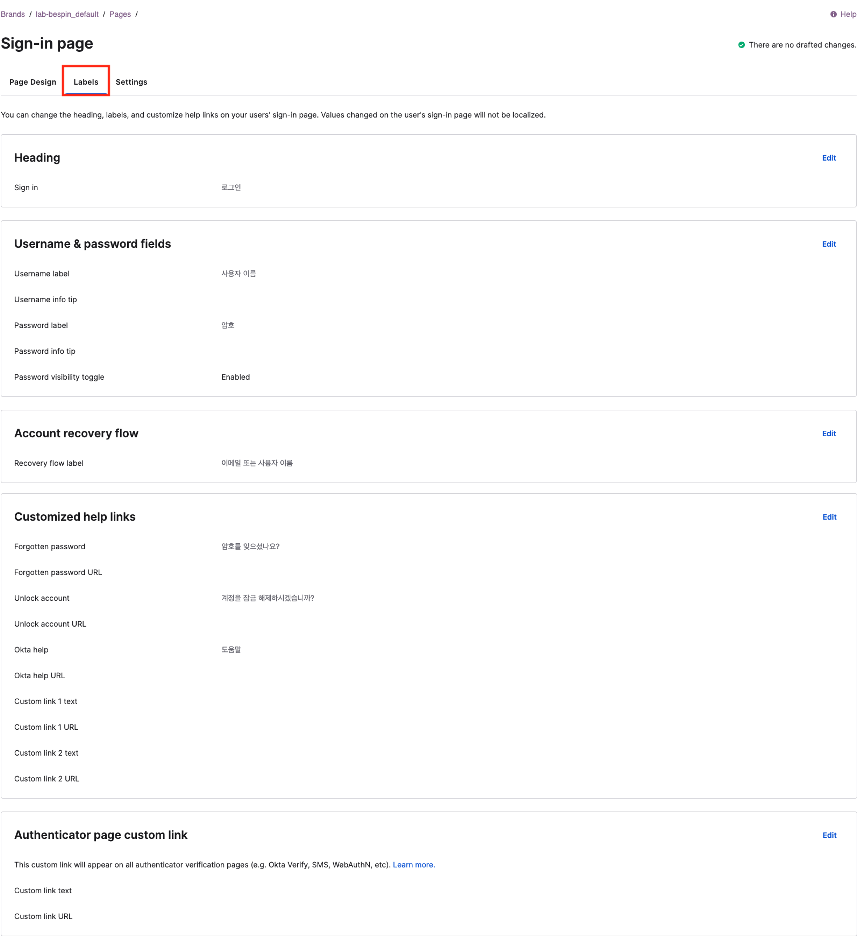Open the Brands breadcrumb link
Image resolution: width=857 pixels, height=948 pixels.
tap(13, 15)
